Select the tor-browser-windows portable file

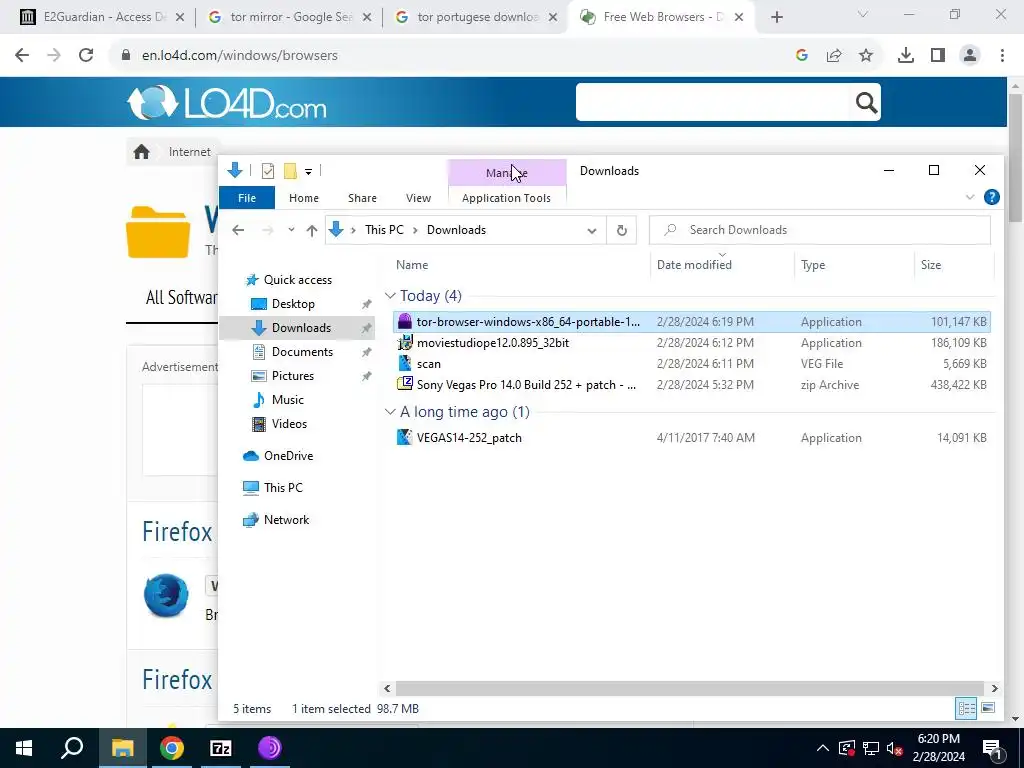tap(692, 322)
